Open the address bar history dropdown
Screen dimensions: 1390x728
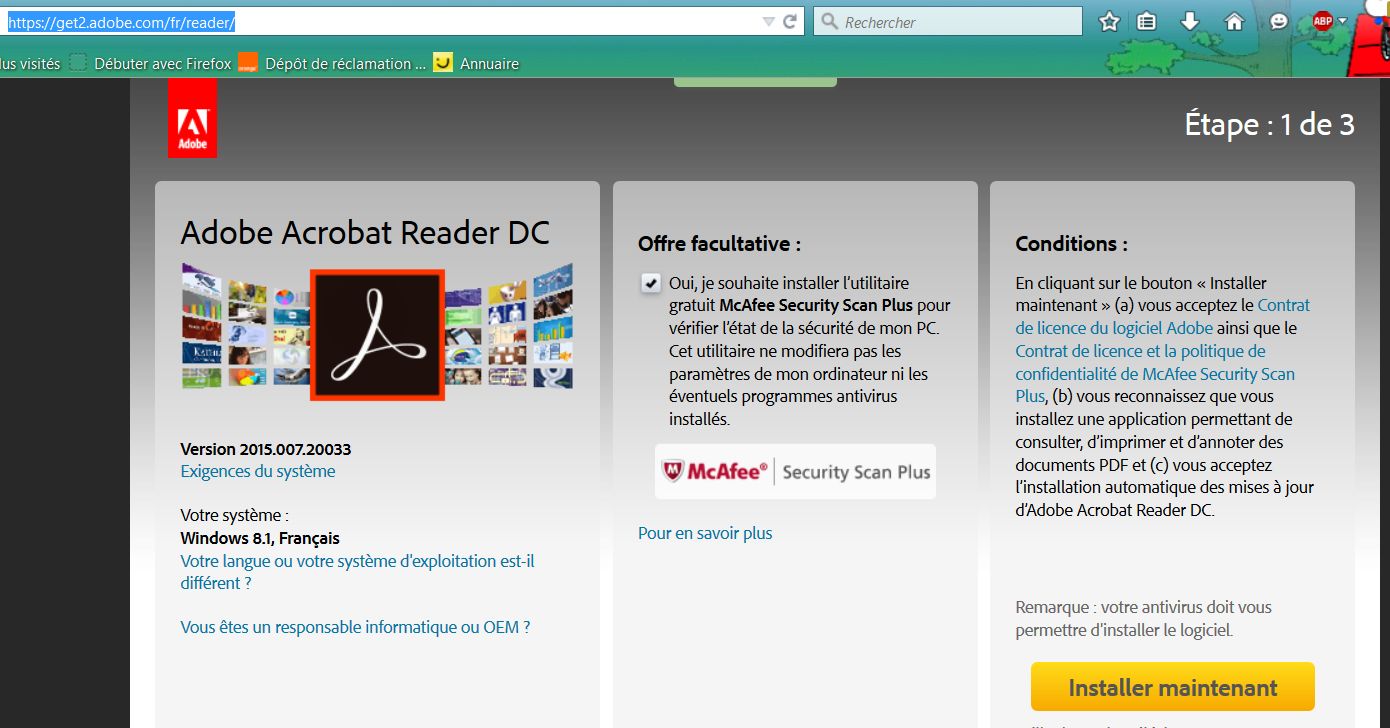tap(768, 21)
